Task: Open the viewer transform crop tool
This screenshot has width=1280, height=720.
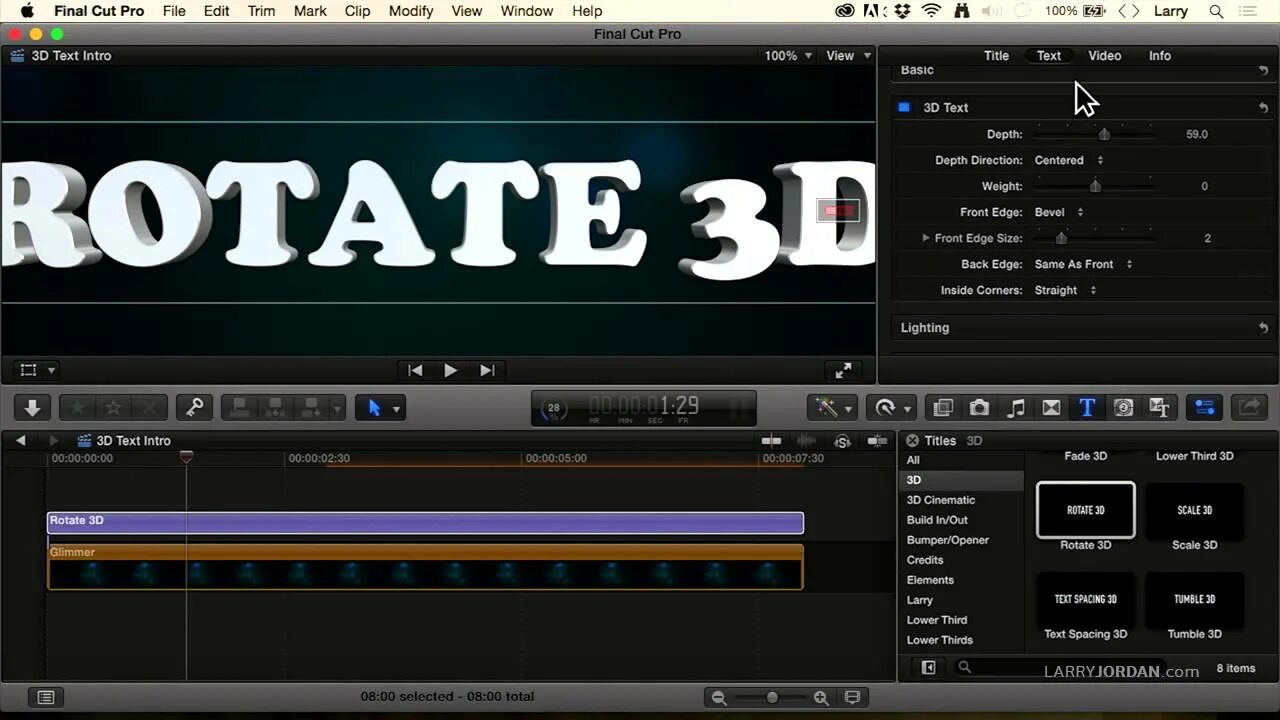Action: [x=29, y=370]
